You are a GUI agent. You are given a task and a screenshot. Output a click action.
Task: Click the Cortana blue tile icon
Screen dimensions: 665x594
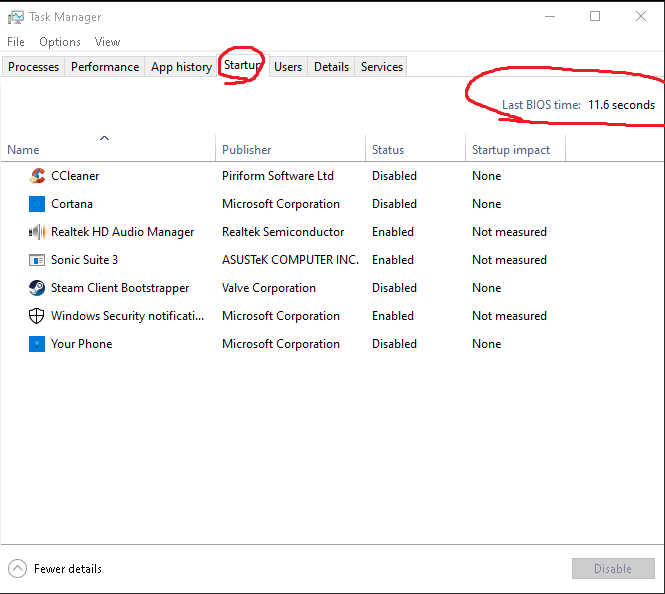37,204
